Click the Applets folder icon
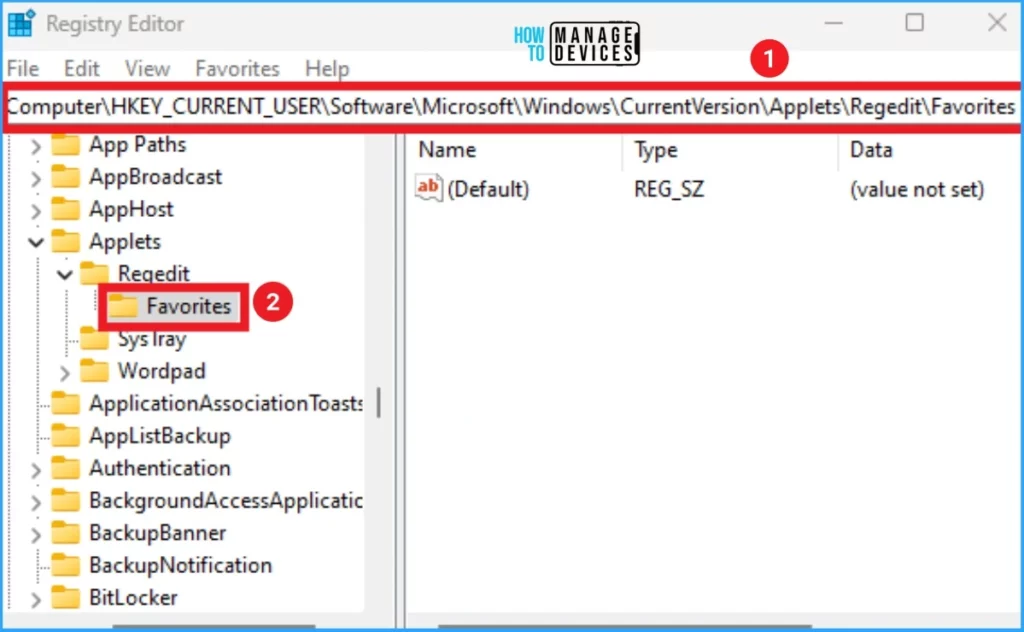1024x632 pixels. (65, 241)
